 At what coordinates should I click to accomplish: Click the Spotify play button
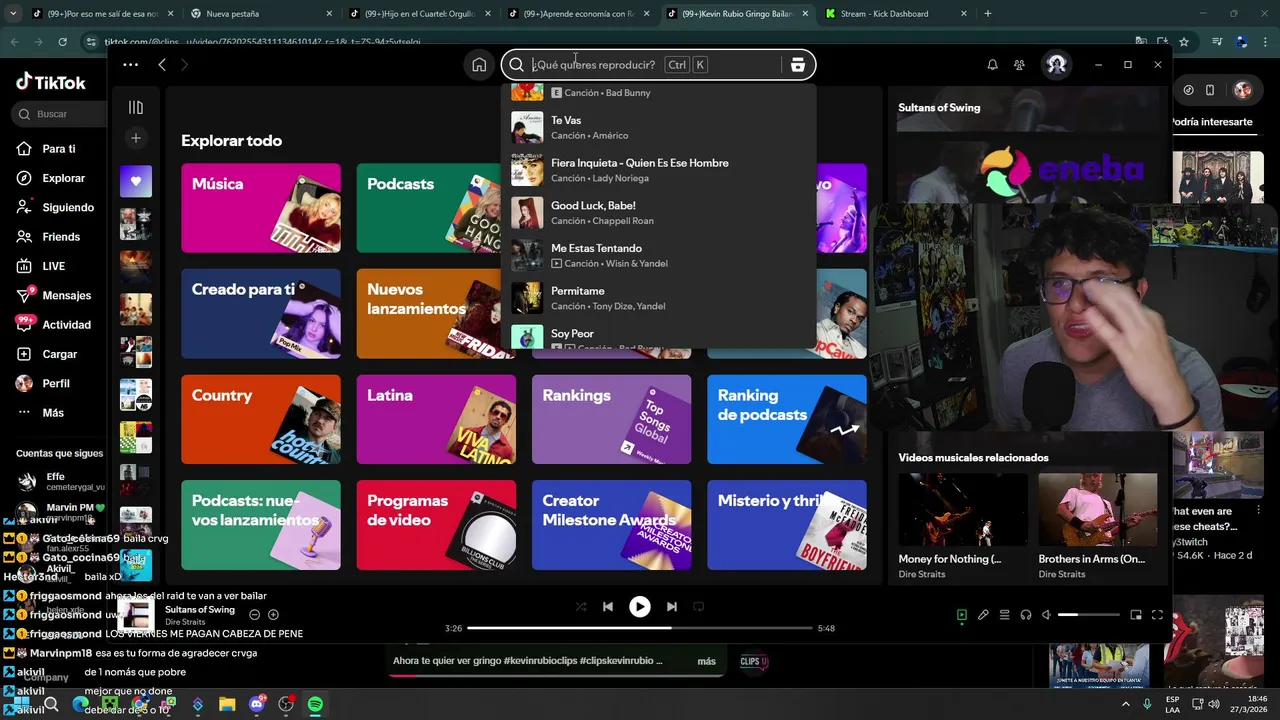point(639,607)
